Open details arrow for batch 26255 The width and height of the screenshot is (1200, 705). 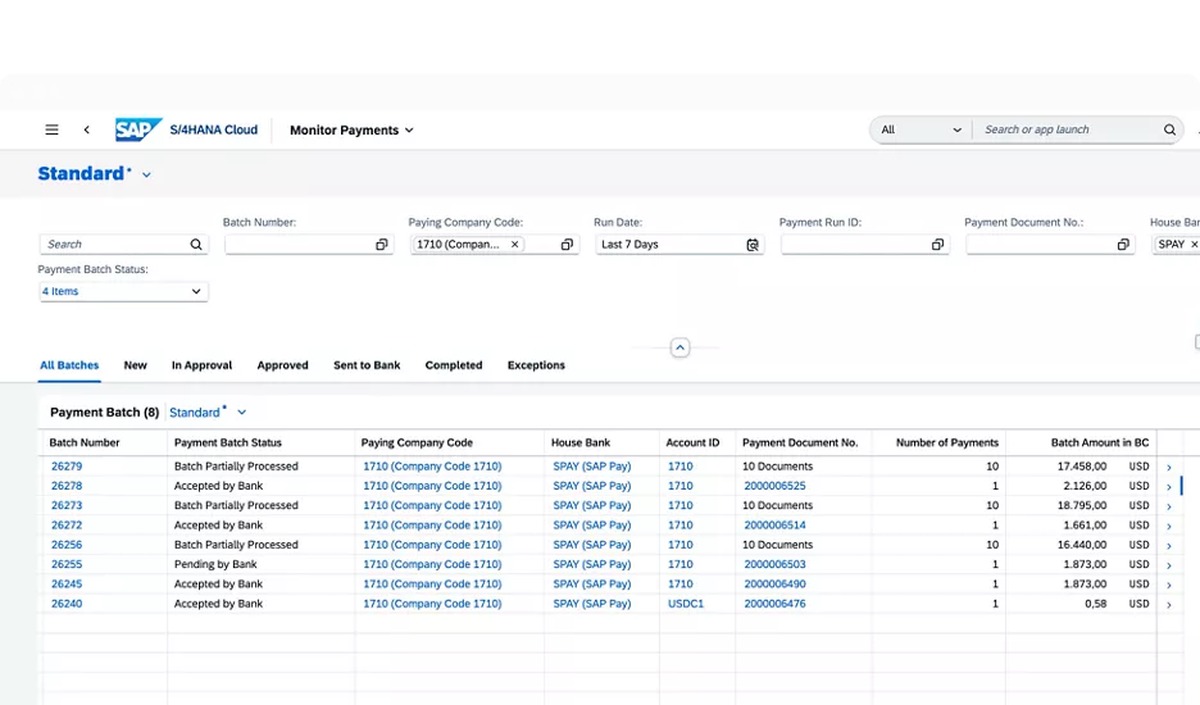click(1169, 565)
